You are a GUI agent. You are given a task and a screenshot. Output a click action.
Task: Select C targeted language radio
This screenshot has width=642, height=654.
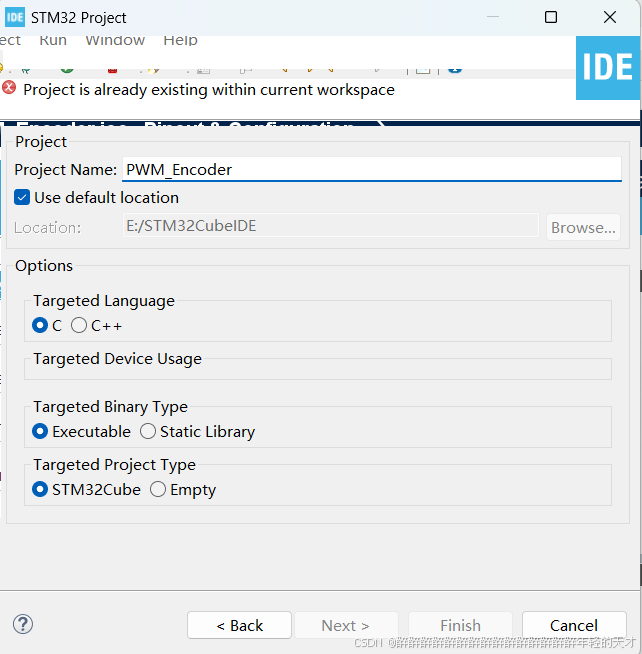click(x=40, y=325)
